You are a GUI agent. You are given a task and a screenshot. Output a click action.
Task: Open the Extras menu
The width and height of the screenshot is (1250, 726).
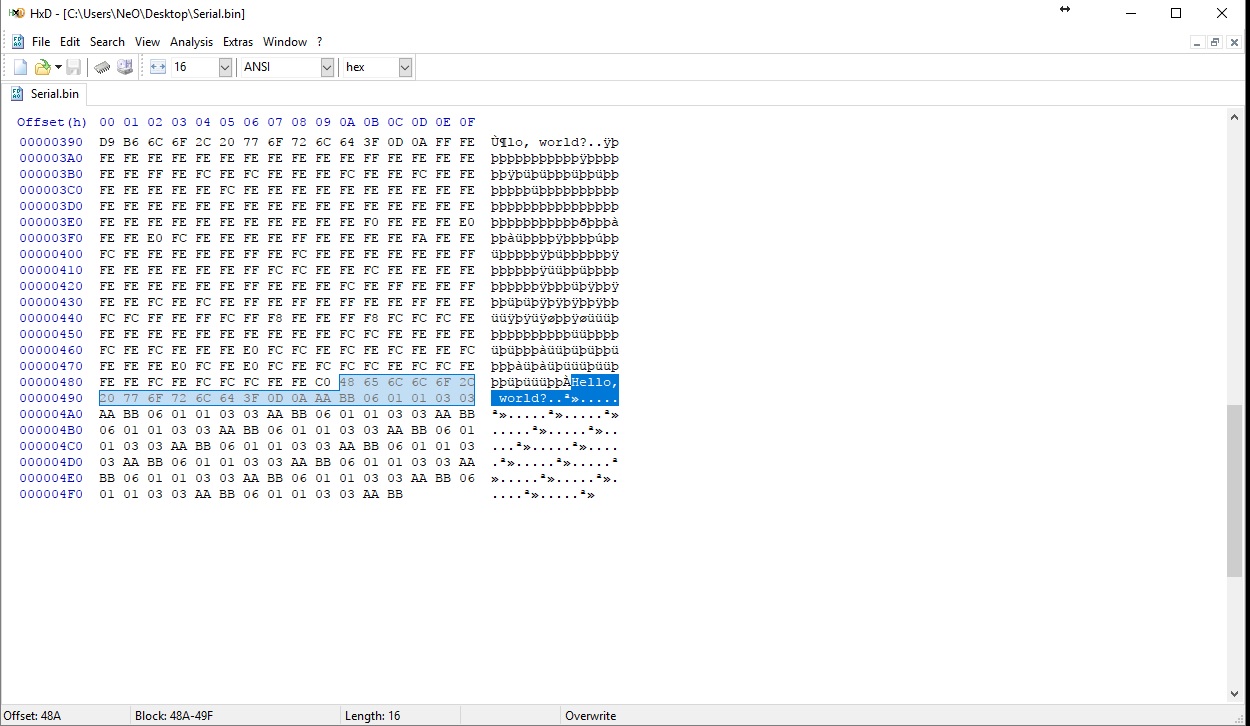tap(238, 42)
